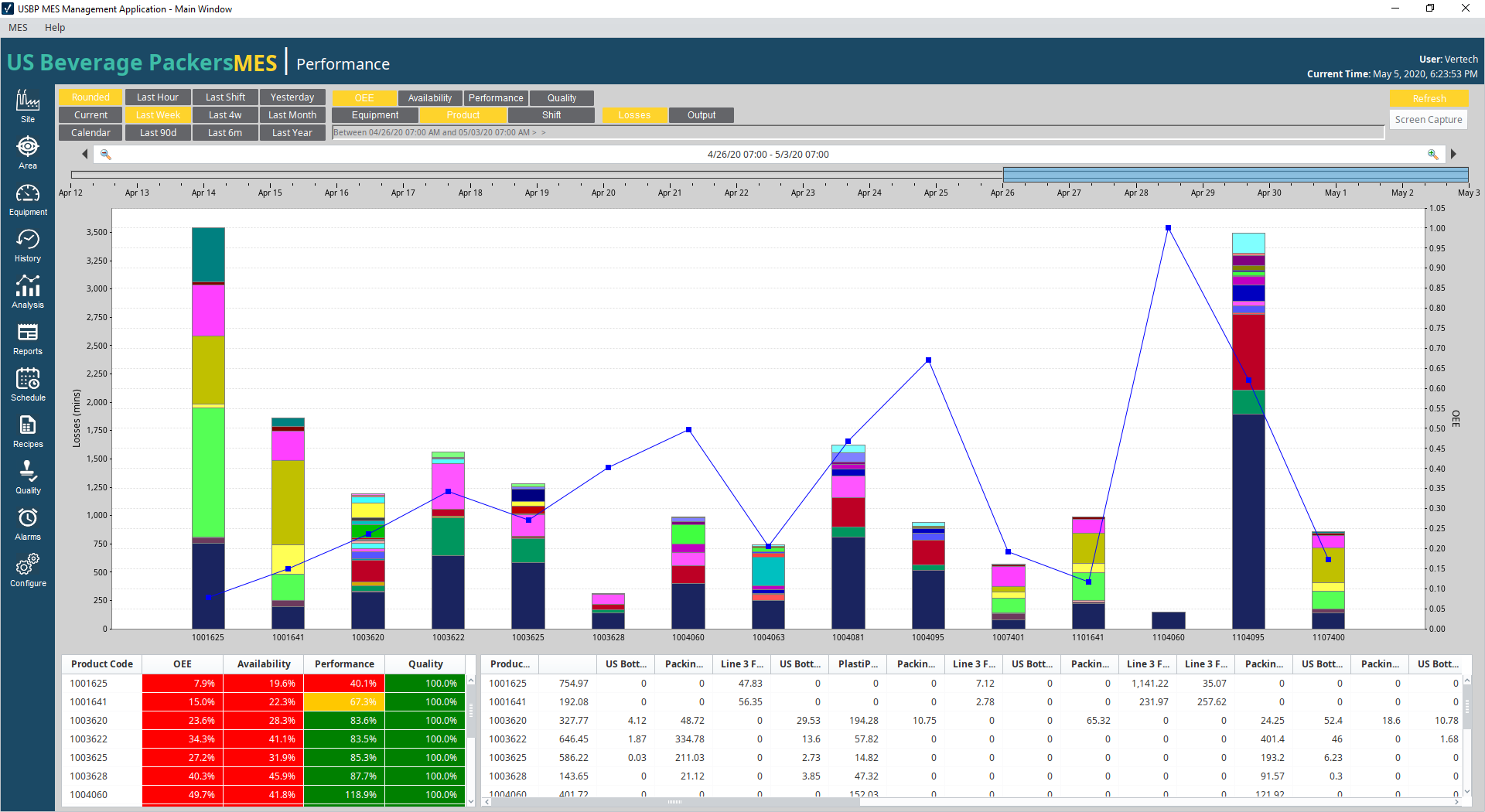Sort by Product Code column header
The height and width of the screenshot is (812, 1485).
(102, 664)
